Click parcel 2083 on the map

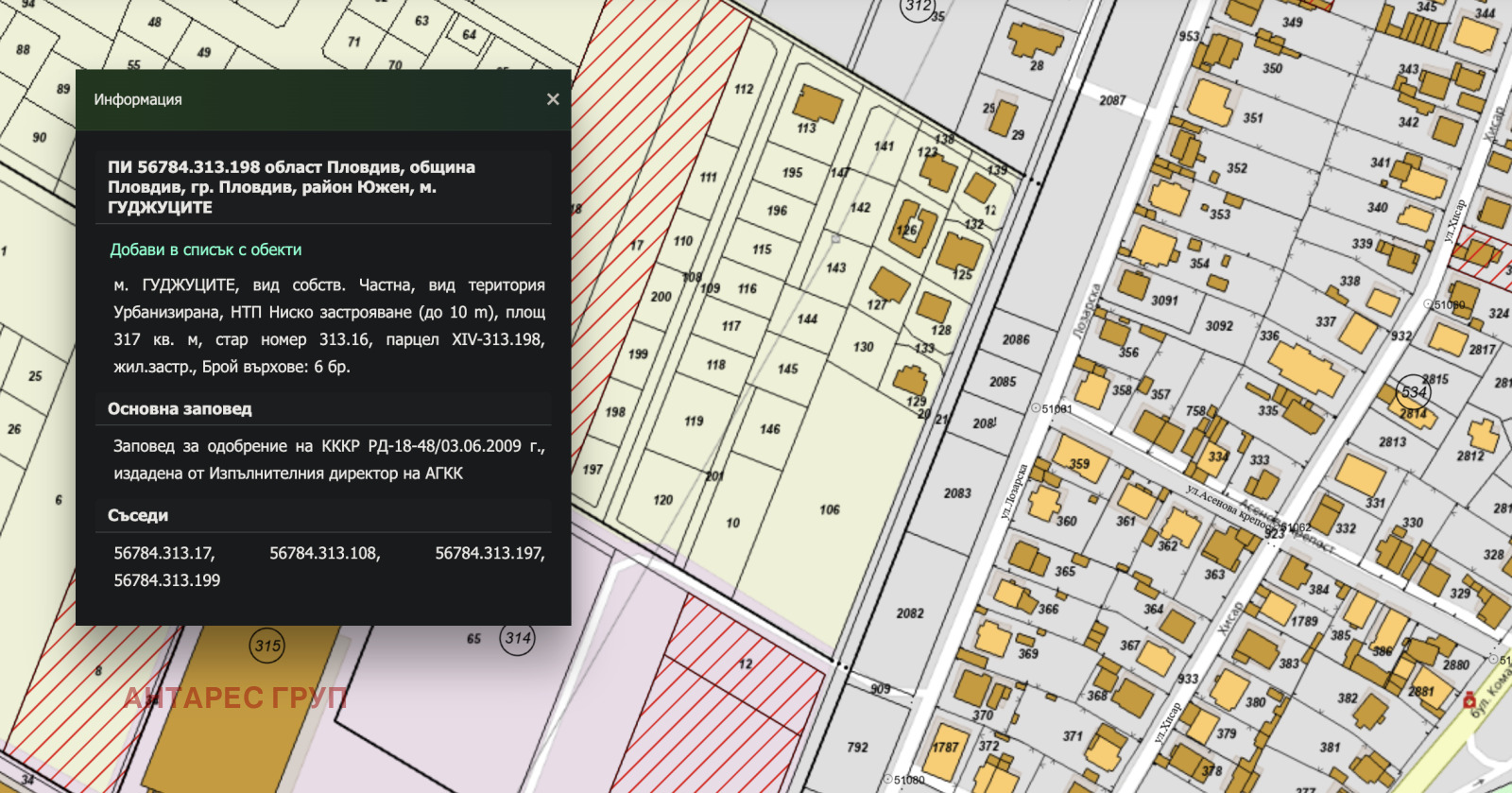click(957, 493)
